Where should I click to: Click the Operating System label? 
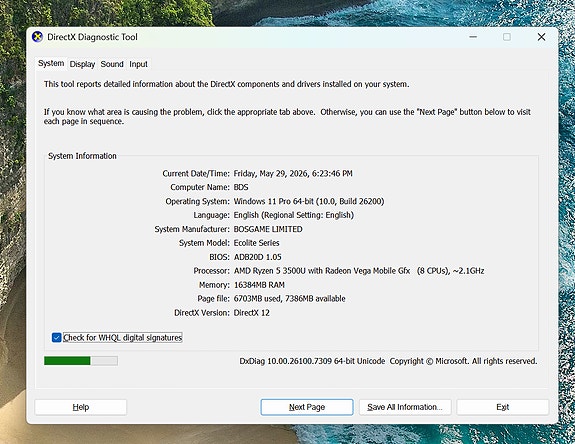tap(197, 201)
